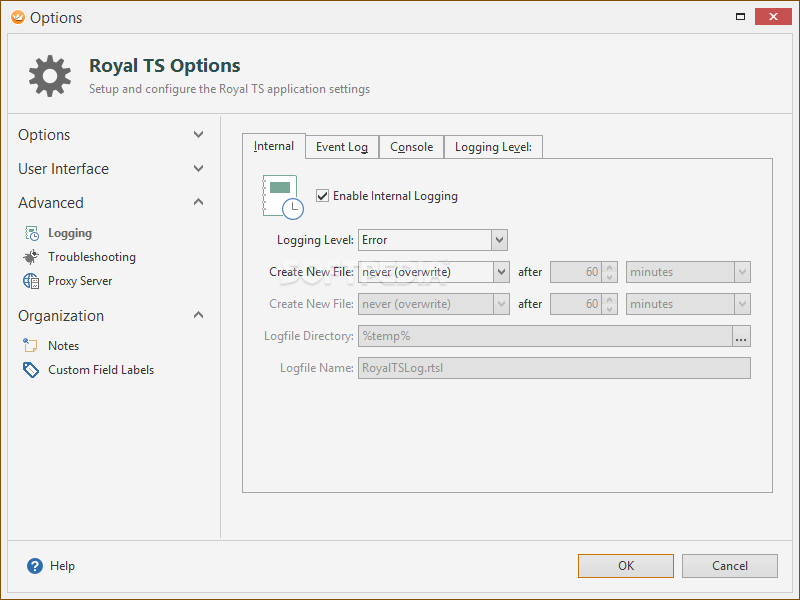This screenshot has width=800, height=600.
Task: Click the Proxy Server globe icon
Action: click(x=31, y=281)
